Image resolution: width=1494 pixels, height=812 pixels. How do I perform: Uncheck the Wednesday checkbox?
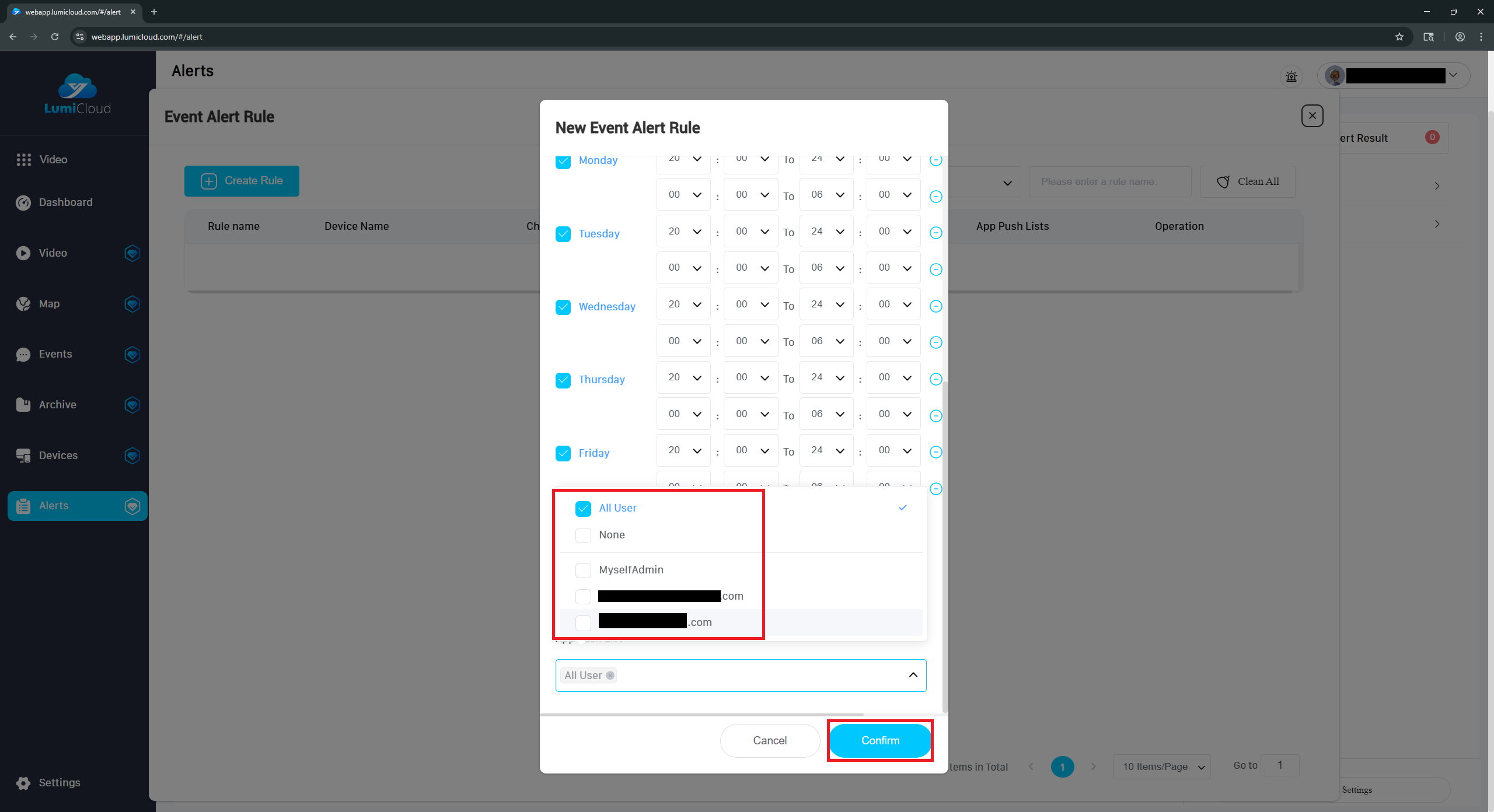coord(563,307)
